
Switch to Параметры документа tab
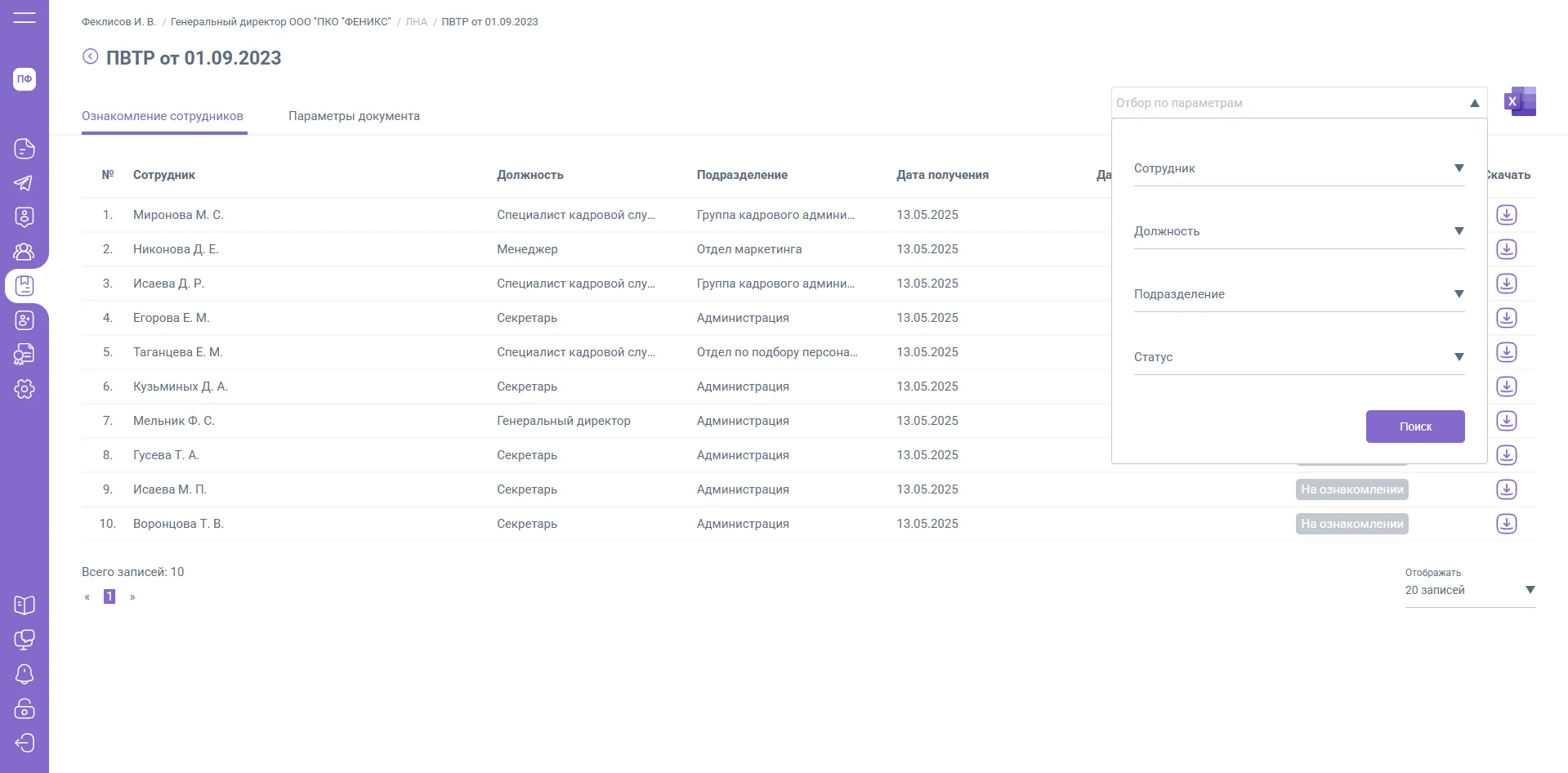(354, 116)
